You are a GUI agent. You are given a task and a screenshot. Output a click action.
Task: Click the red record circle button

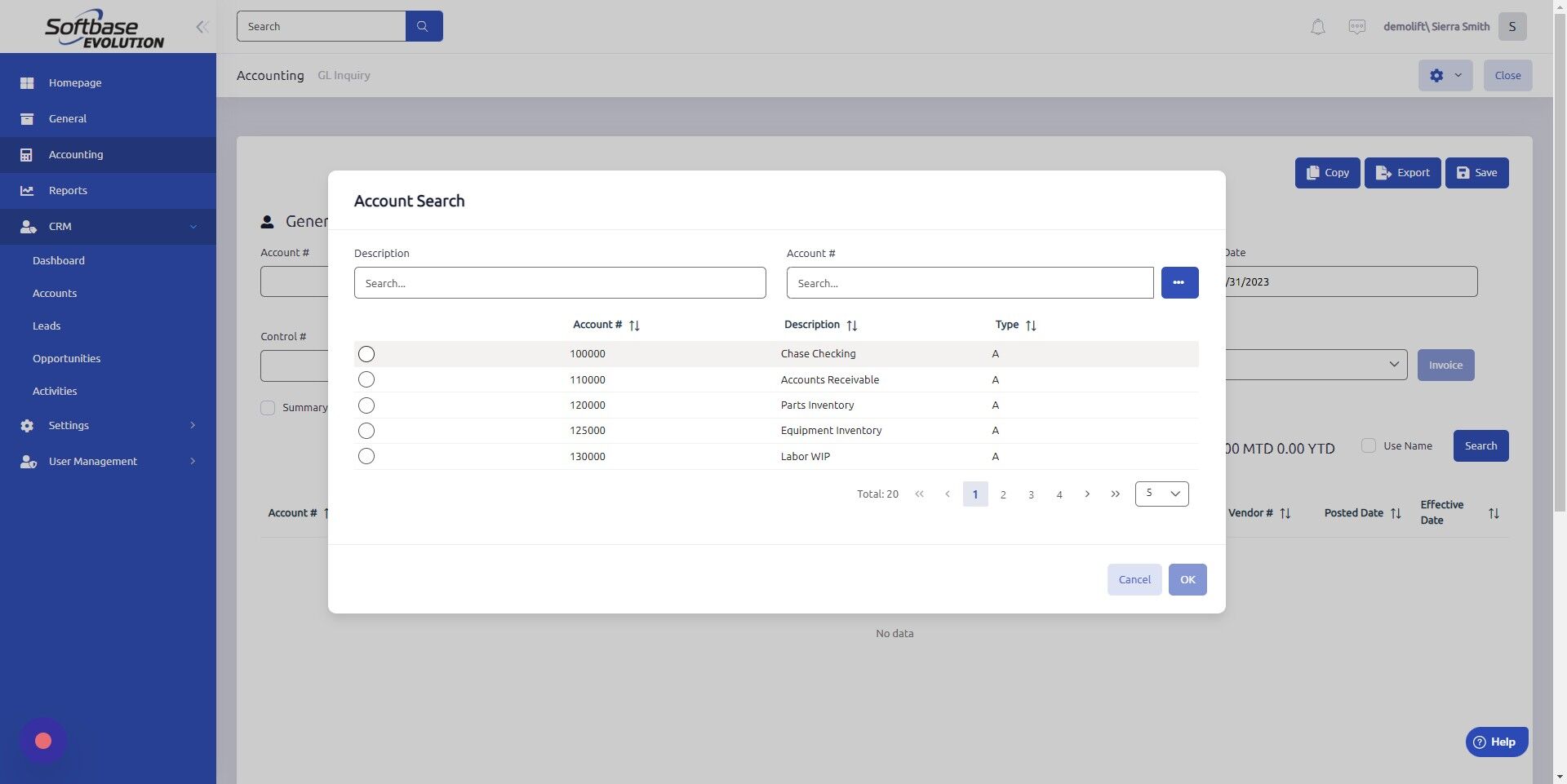tap(43, 741)
